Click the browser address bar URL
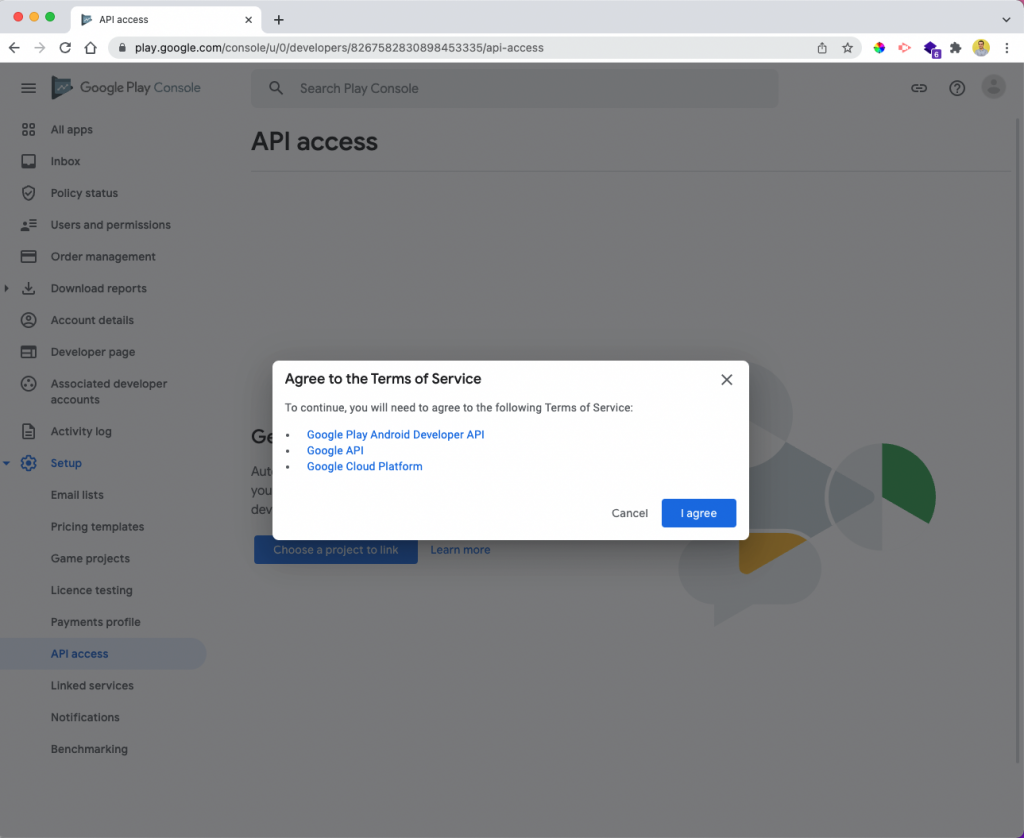1024x838 pixels. coord(339,48)
